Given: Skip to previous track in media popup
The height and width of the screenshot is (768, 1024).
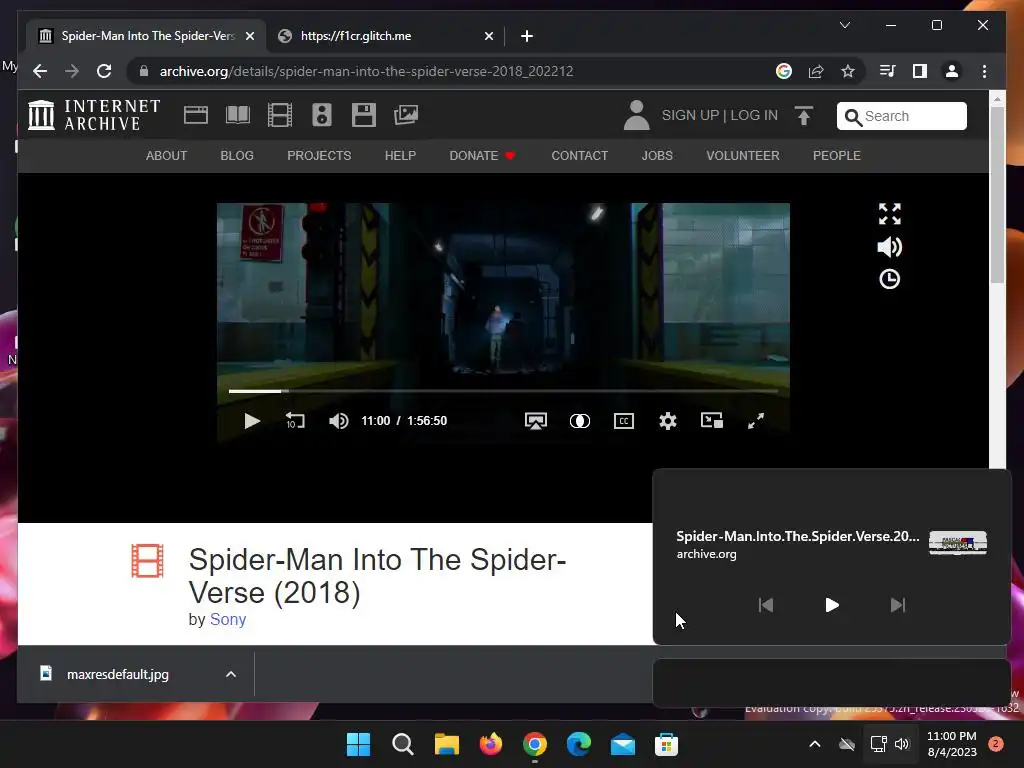Looking at the screenshot, I should point(766,605).
